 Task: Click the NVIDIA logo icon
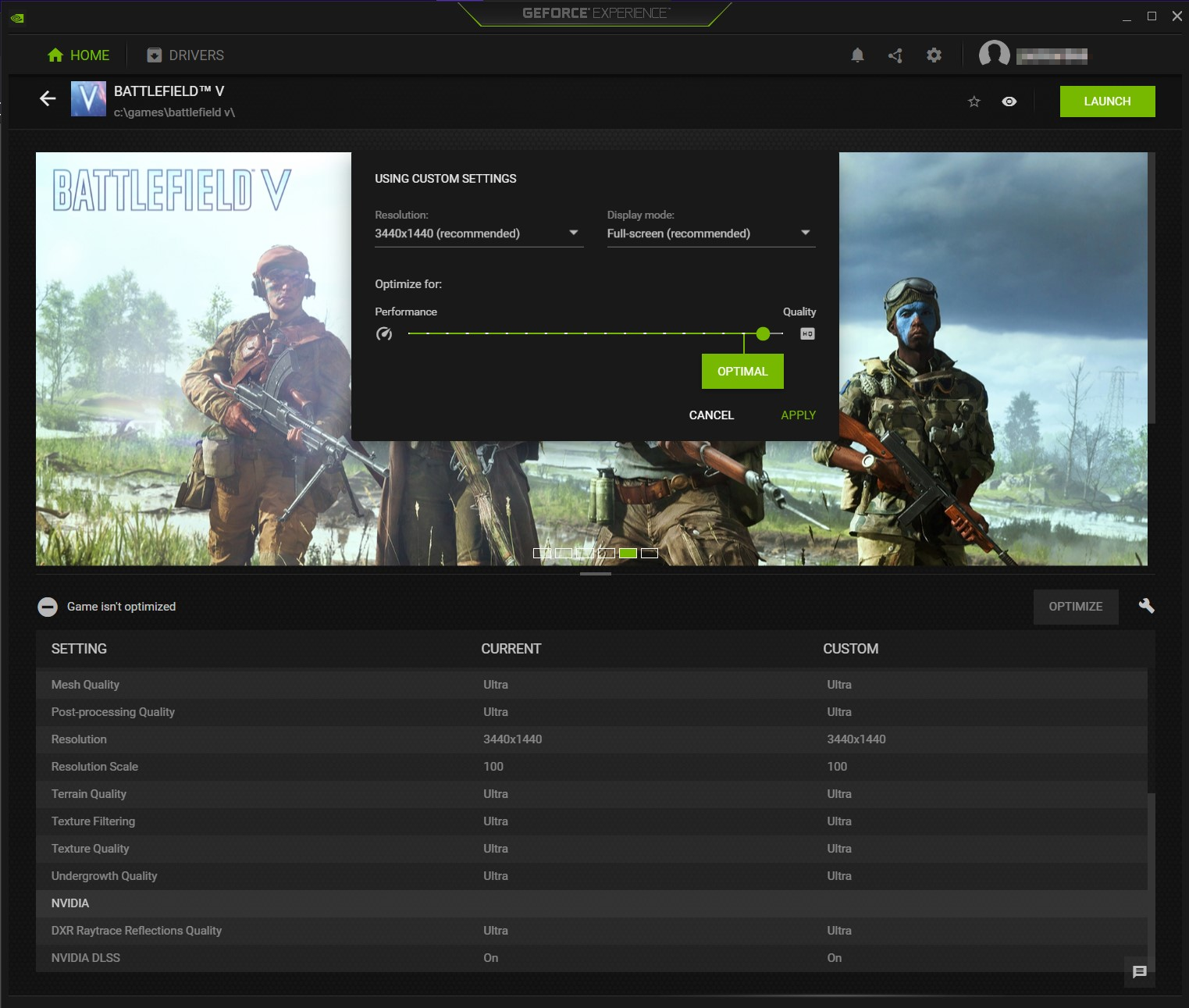(18, 17)
